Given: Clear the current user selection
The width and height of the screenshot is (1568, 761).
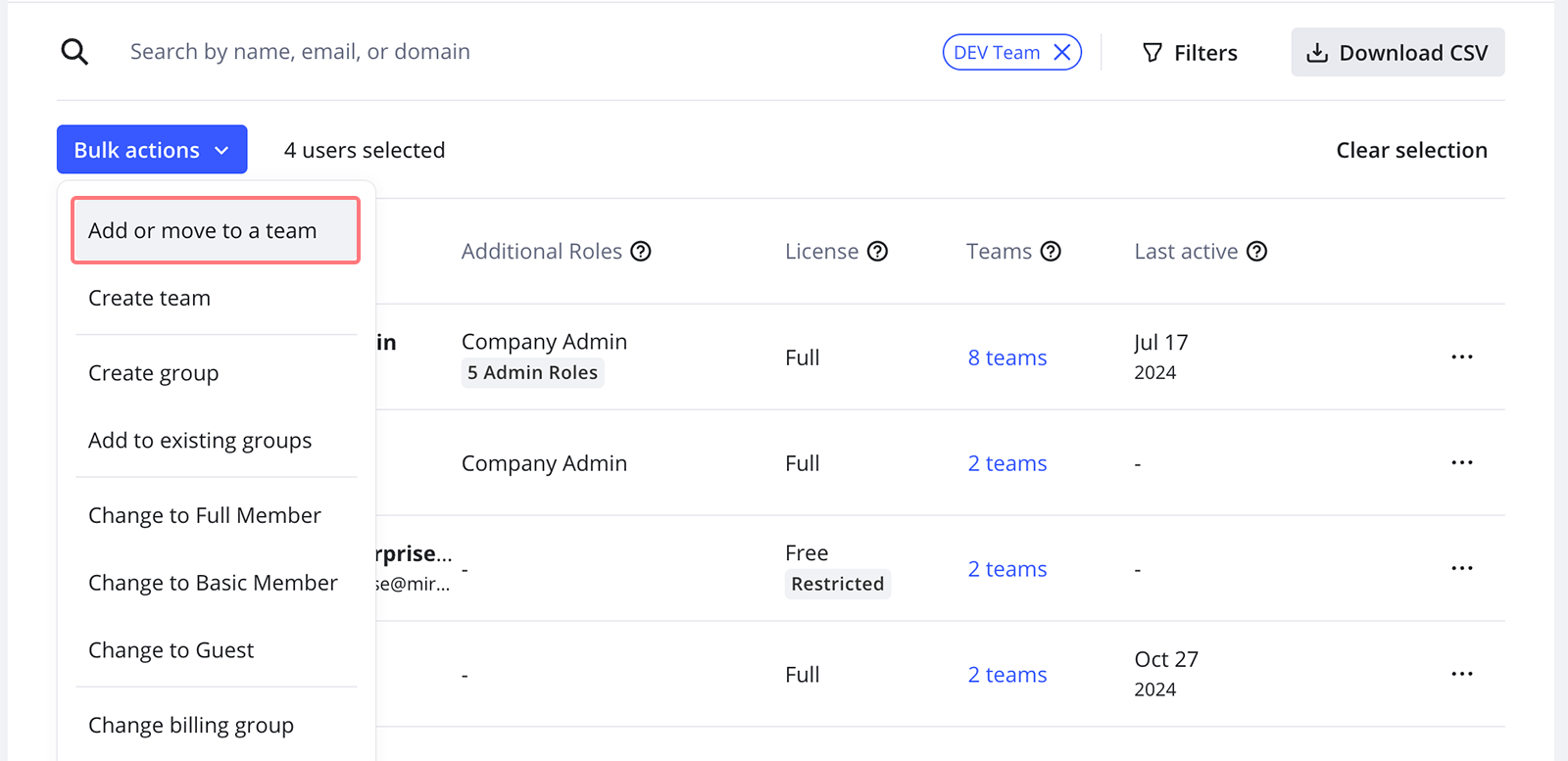Looking at the screenshot, I should 1411,150.
